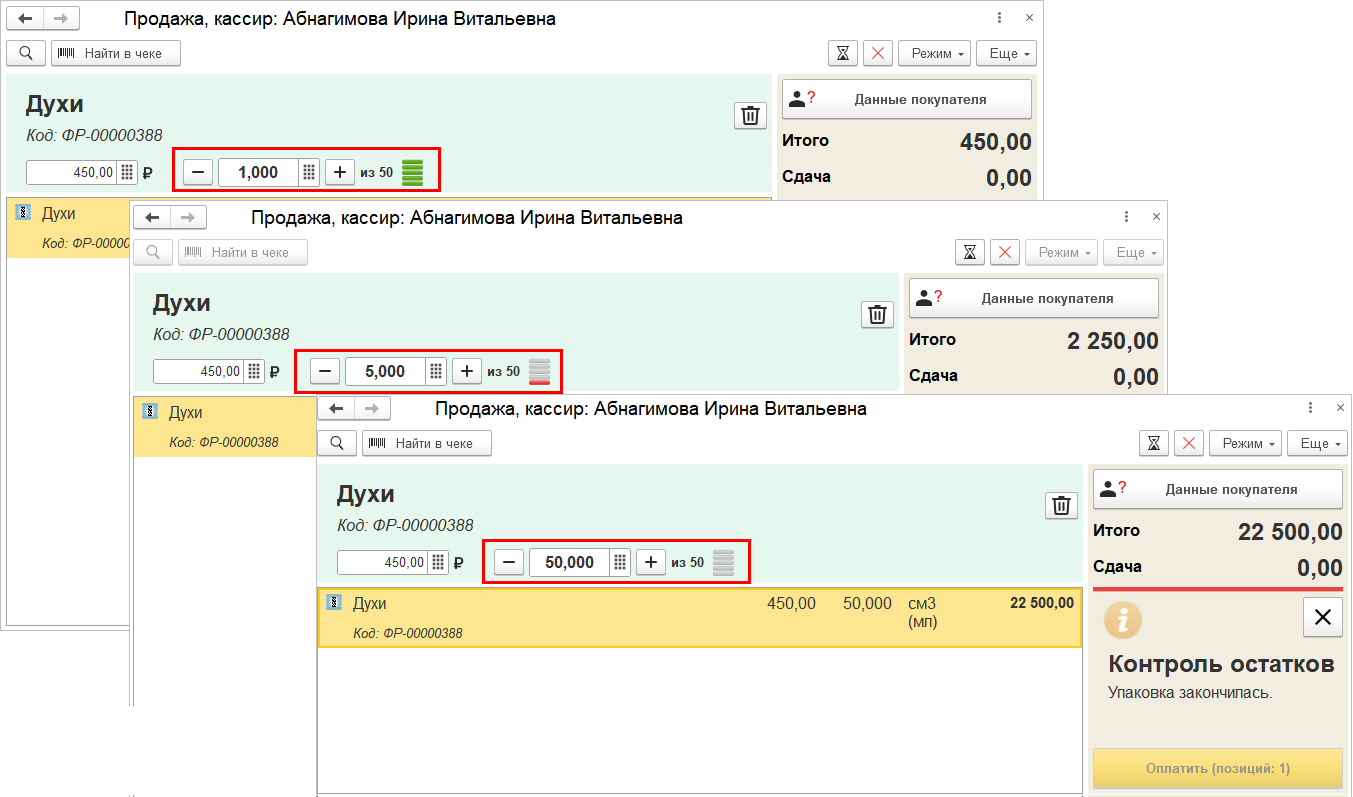
Task: Open Данные покупателя above total 22 500,00
Action: click(1217, 489)
